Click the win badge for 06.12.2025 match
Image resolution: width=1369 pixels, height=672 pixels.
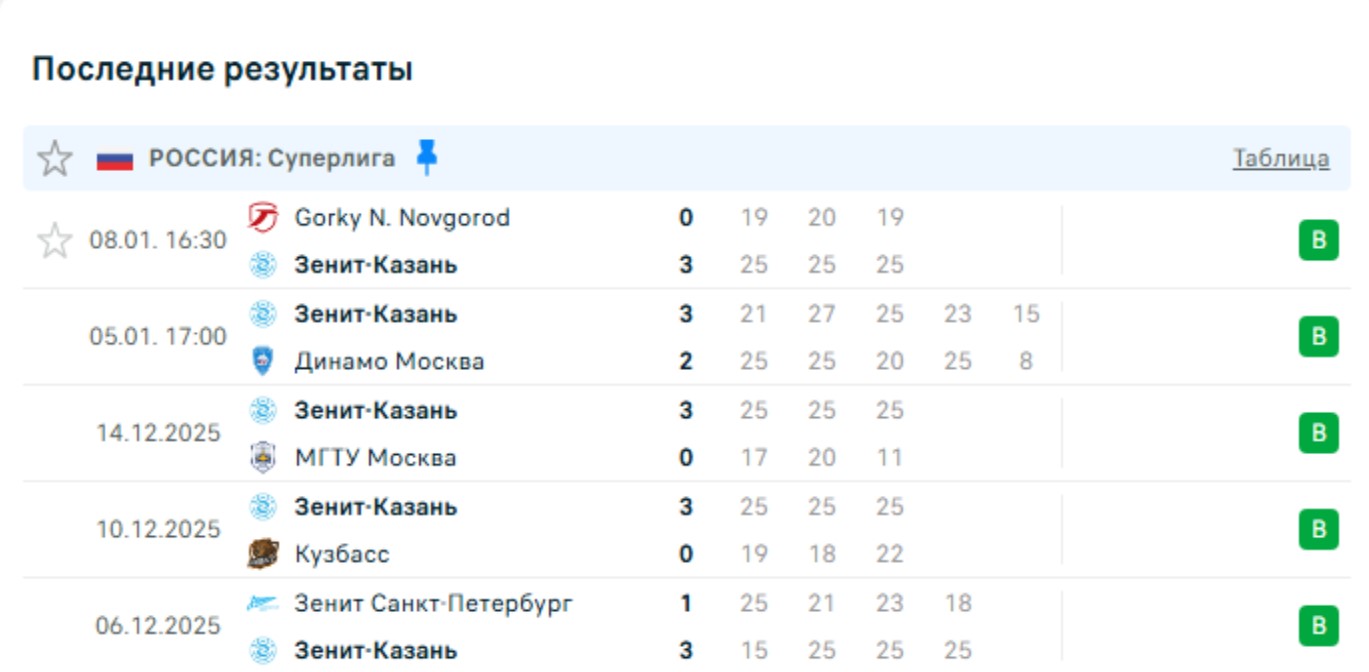click(1318, 626)
